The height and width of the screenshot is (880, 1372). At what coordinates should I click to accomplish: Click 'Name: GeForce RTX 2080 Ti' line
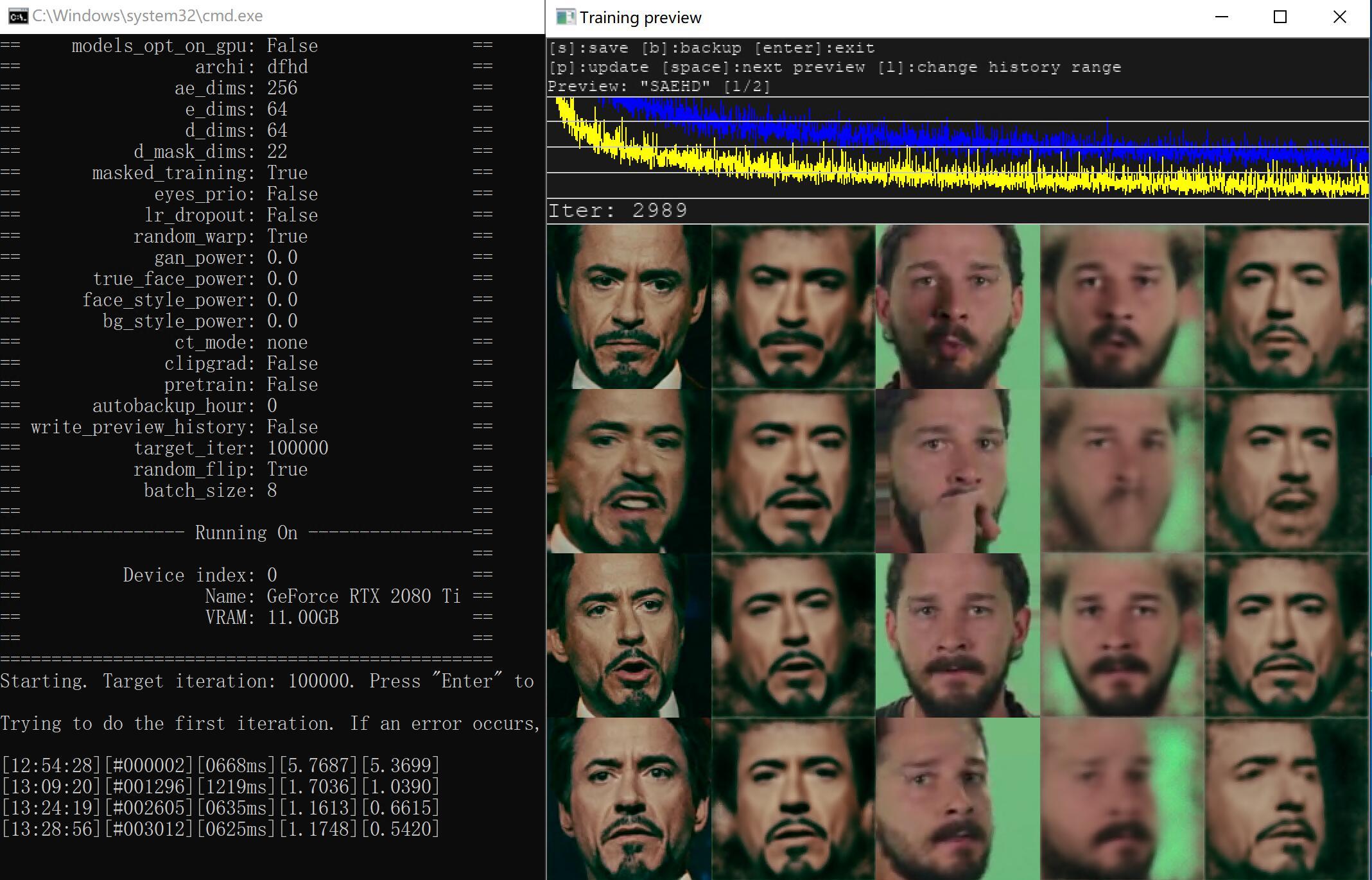coord(333,596)
